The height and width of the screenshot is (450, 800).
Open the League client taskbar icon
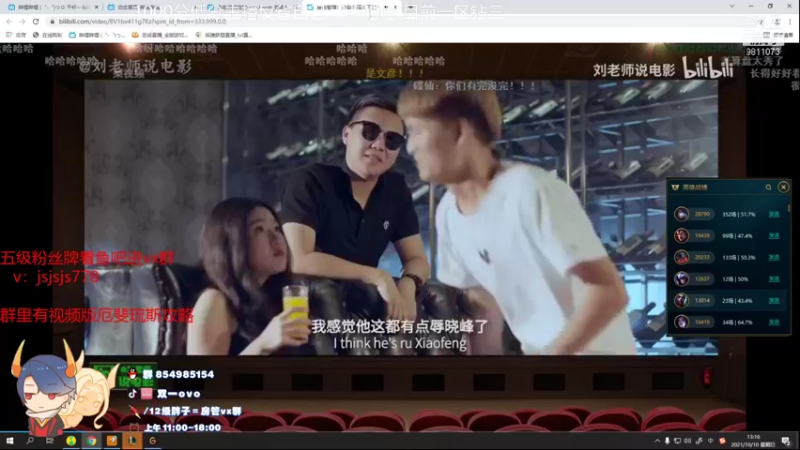point(132,441)
